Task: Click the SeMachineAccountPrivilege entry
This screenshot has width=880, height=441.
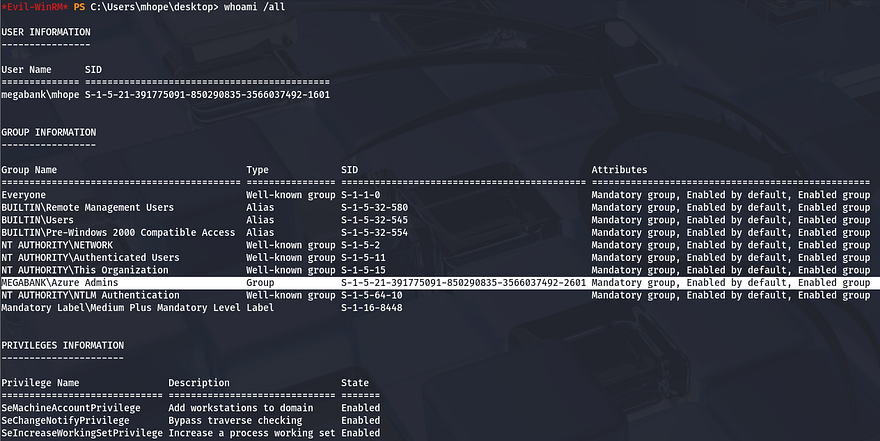Action: (x=71, y=408)
